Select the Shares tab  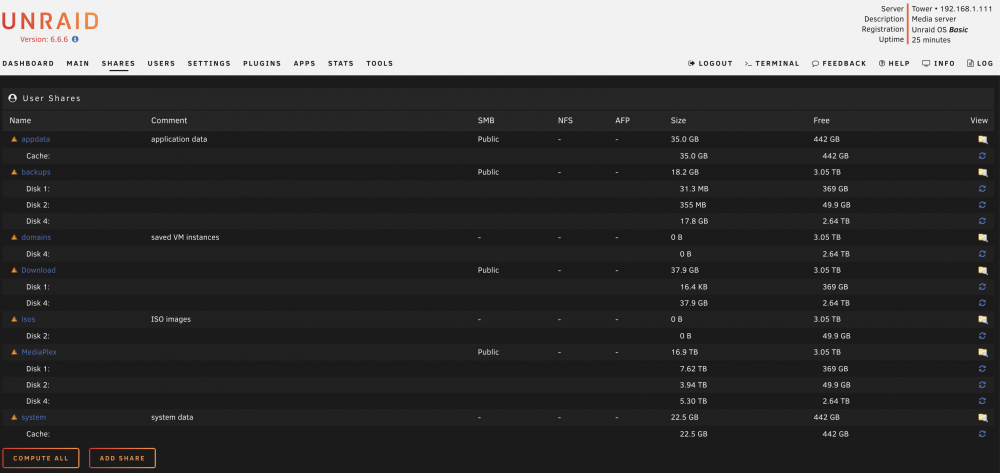tap(119, 64)
